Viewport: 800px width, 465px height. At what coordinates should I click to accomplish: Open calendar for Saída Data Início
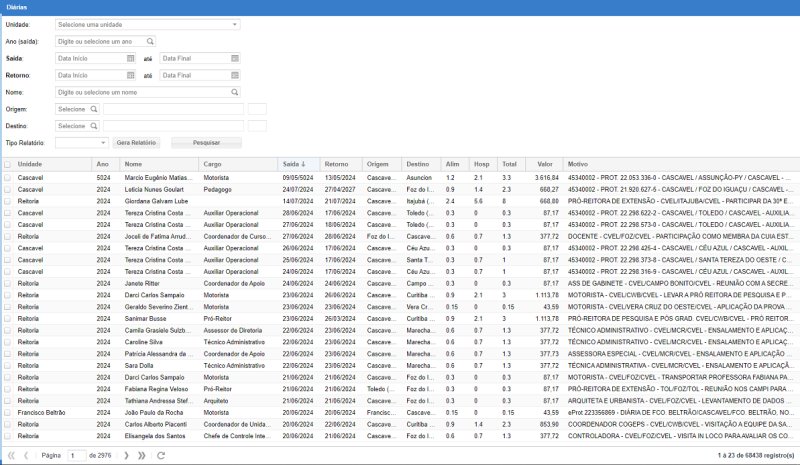point(131,59)
